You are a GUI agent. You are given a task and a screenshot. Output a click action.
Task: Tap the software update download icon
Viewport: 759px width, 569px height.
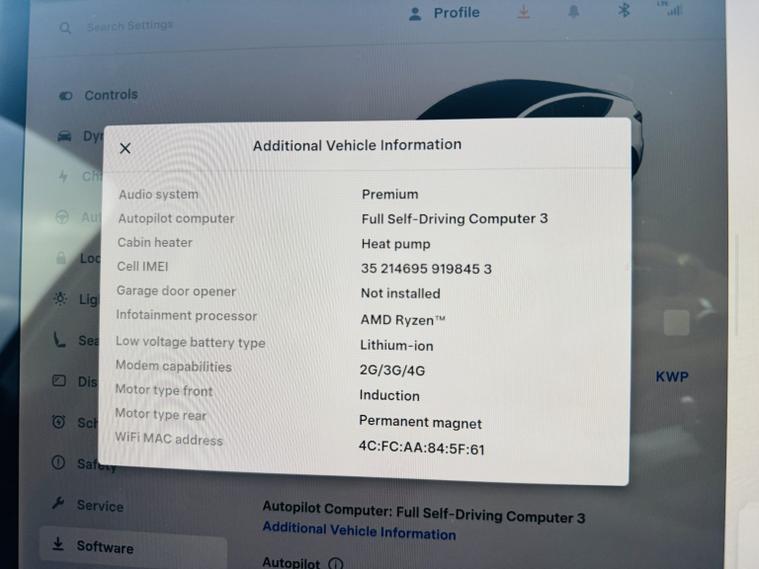coord(524,13)
